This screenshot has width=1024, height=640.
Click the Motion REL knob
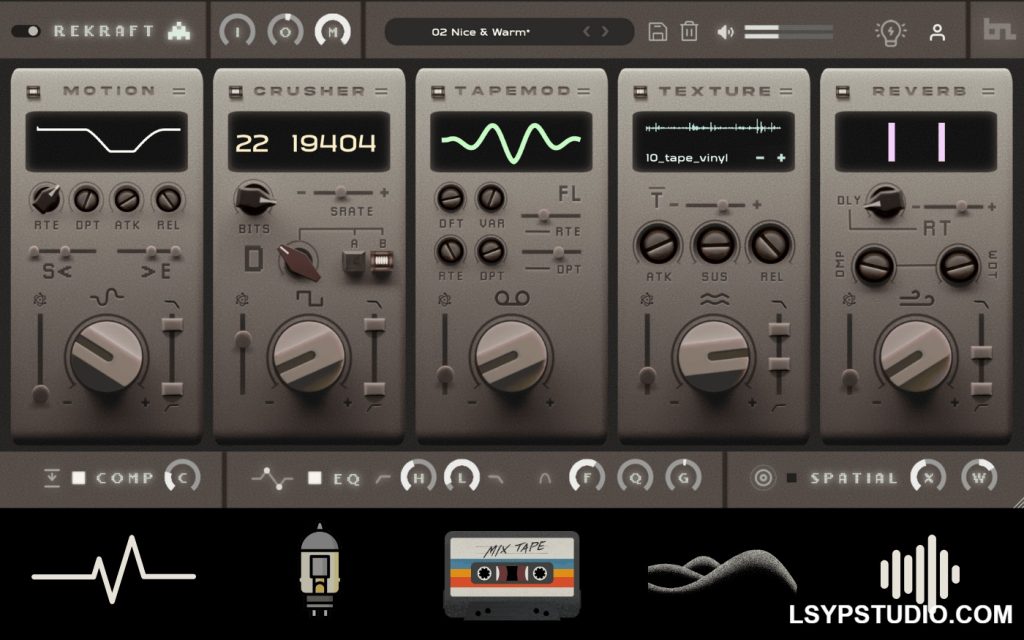tap(168, 199)
